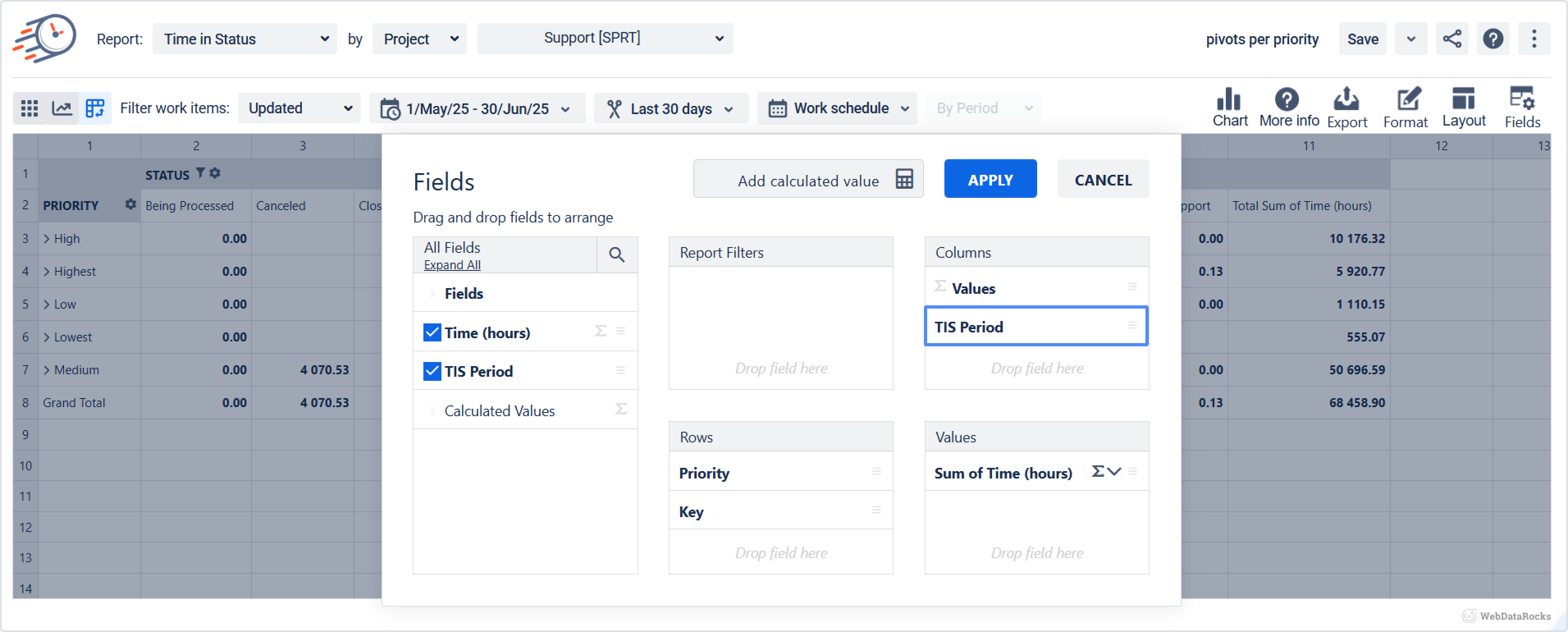This screenshot has width=1568, height=632.
Task: Click the CANCEL button
Action: (1102, 179)
